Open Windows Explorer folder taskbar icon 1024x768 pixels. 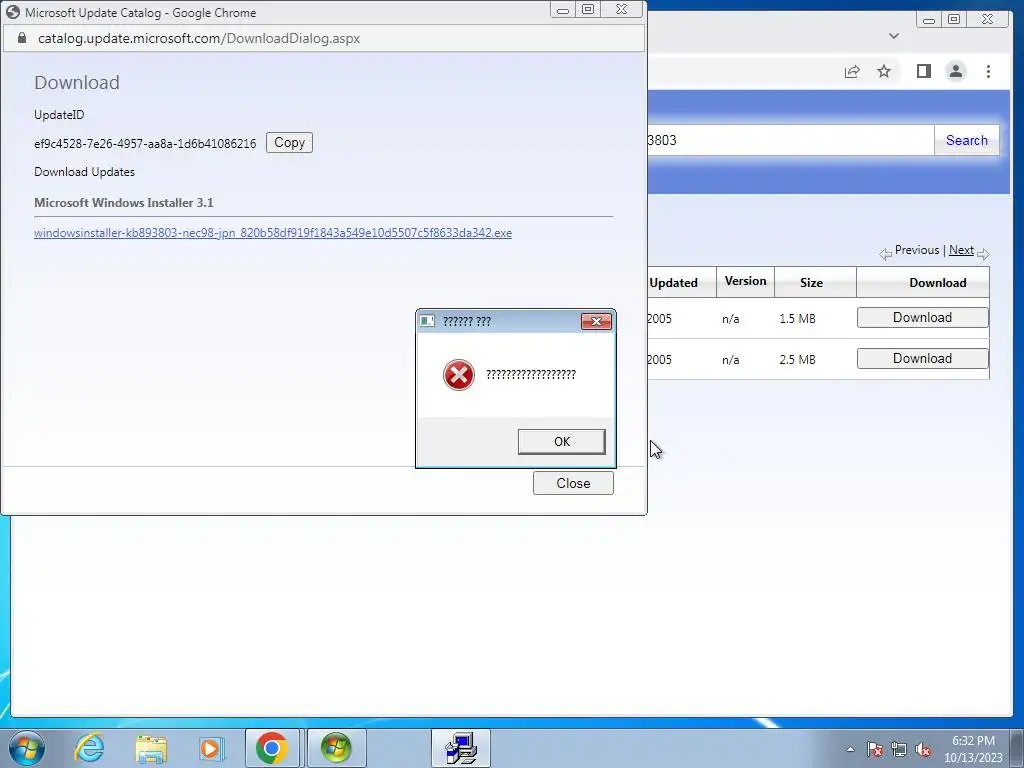pyautogui.click(x=151, y=749)
